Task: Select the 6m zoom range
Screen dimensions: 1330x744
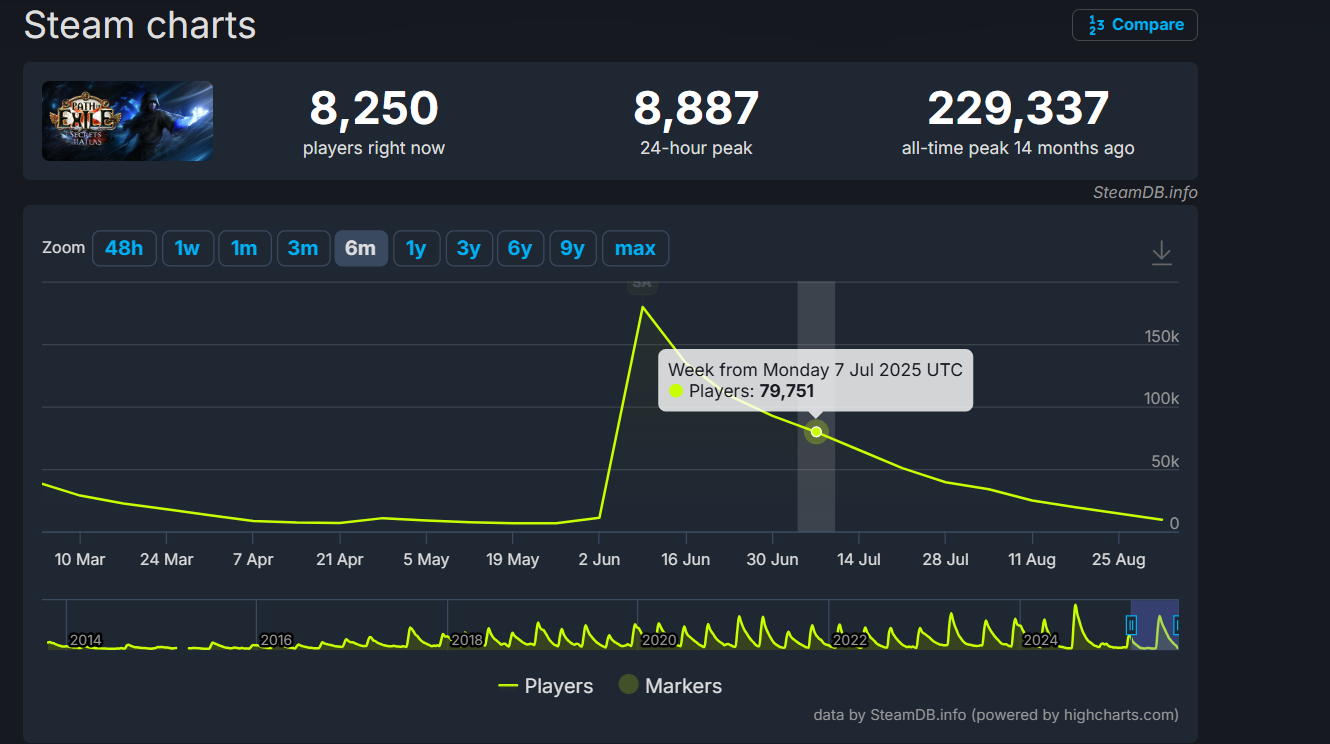Action: pos(361,249)
